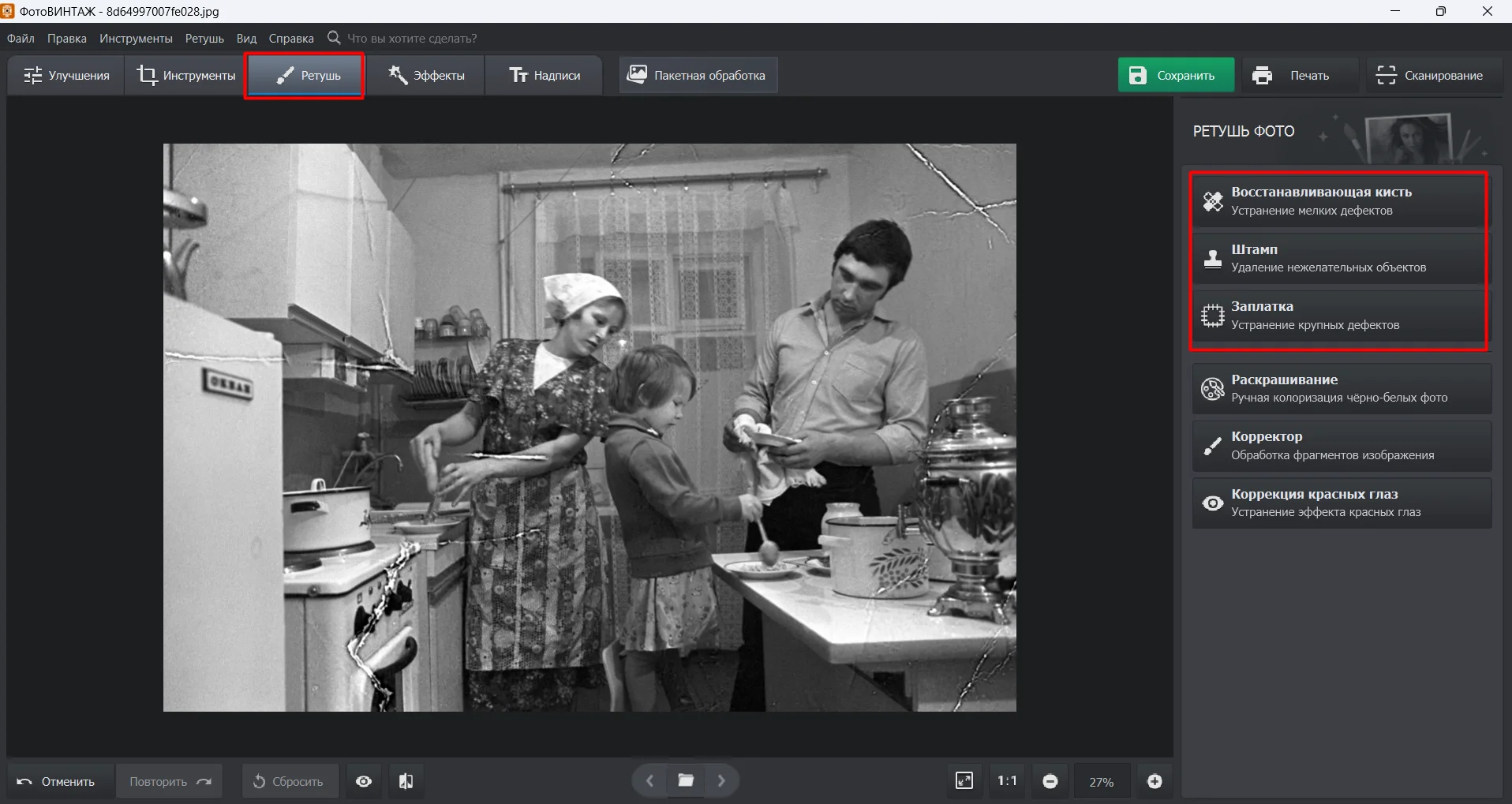Click the search field Что вы хотите сделать
The height and width of the screenshot is (804, 1512).
pos(412,39)
